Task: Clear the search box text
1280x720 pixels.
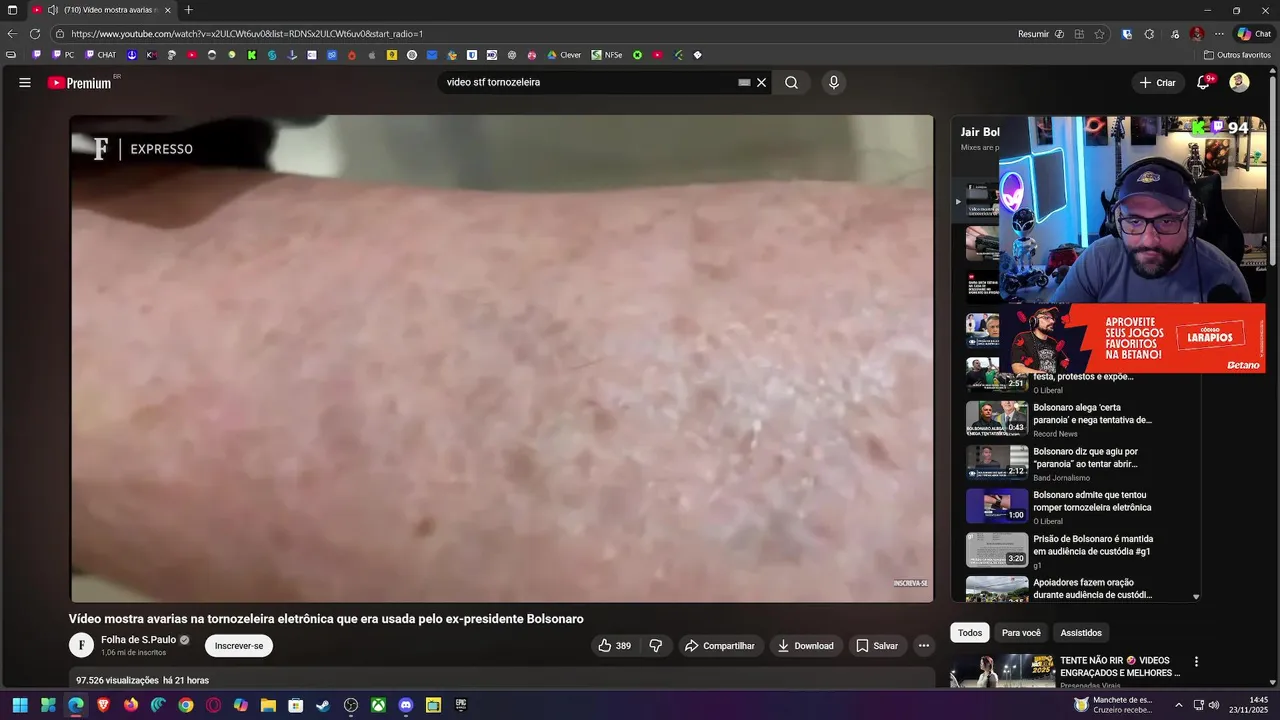Action: 761,83
